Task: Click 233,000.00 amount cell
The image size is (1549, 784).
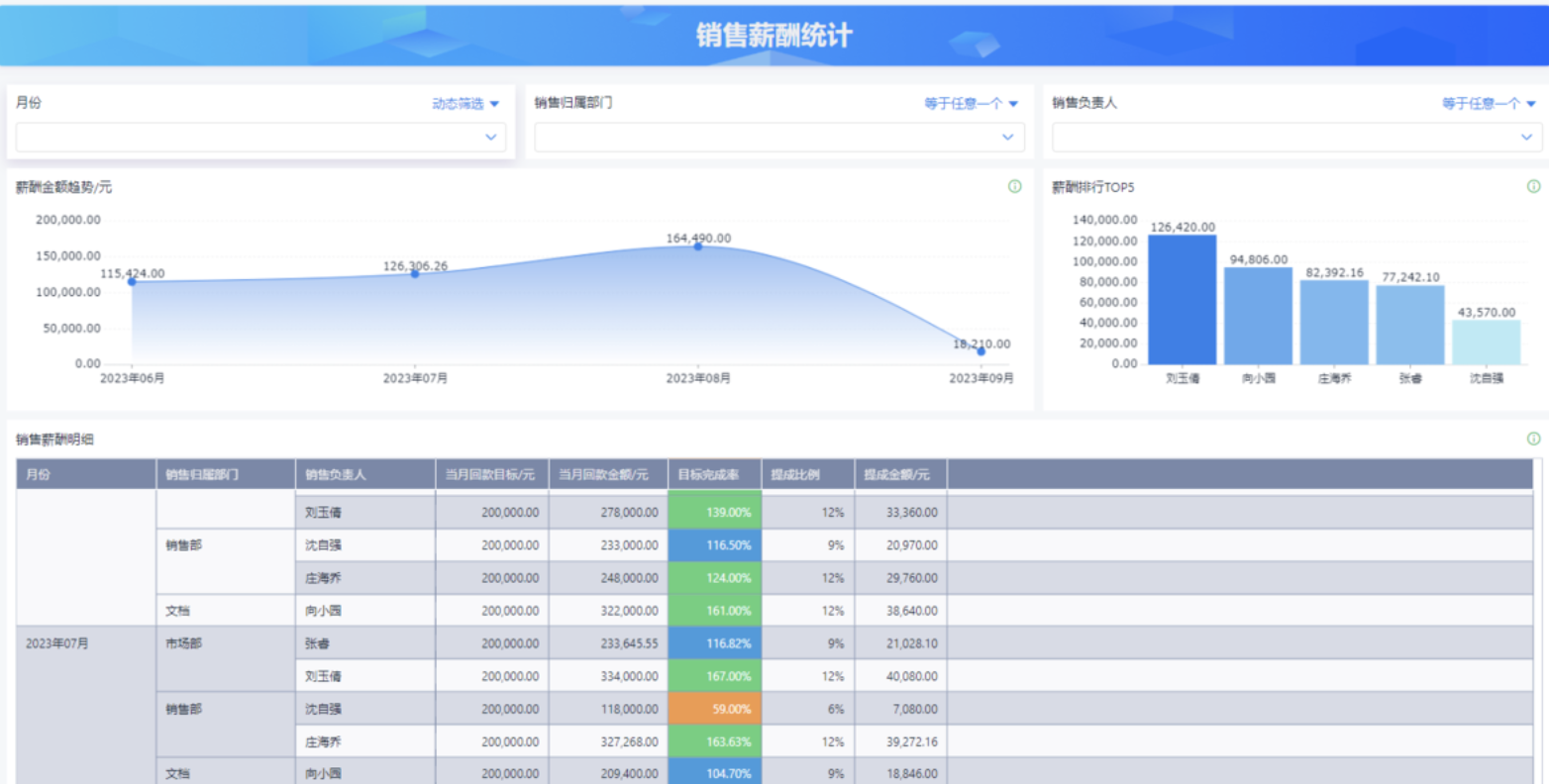Action: point(608,545)
